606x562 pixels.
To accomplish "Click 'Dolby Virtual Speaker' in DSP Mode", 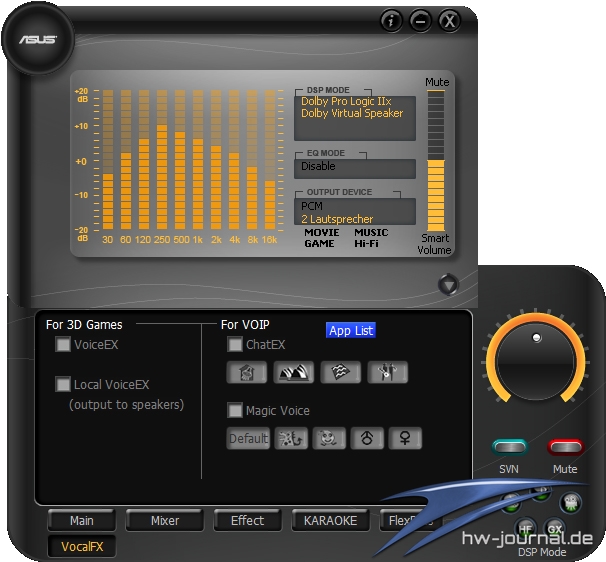I will [x=352, y=113].
